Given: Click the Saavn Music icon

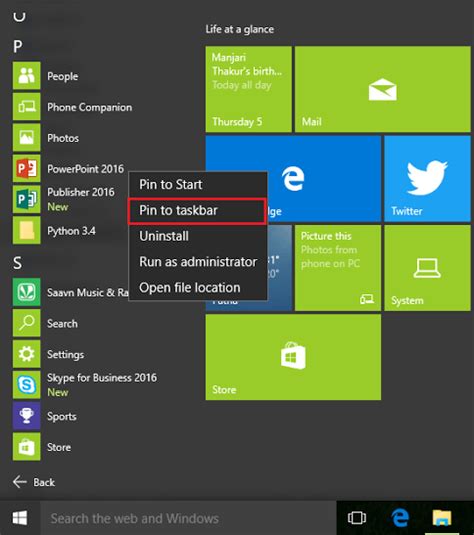Looking at the screenshot, I should 27,292.
